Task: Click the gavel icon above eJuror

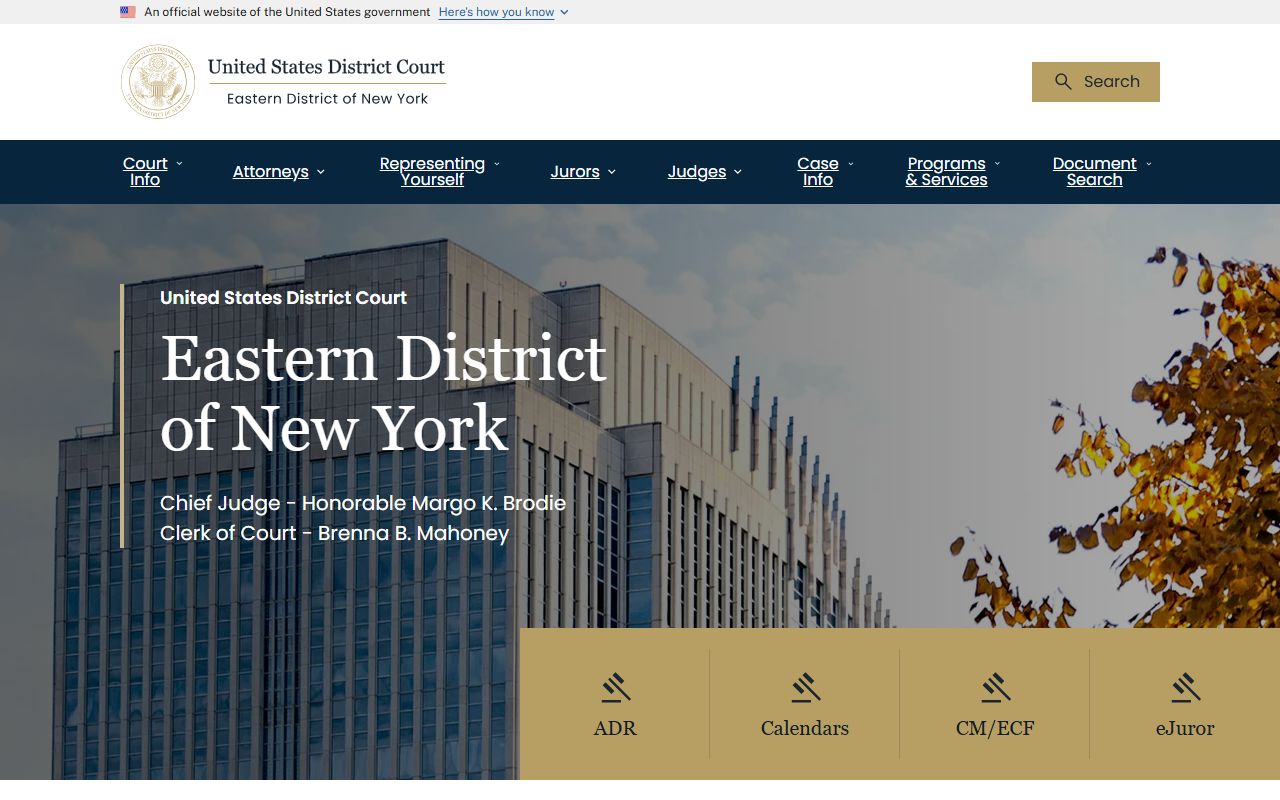Action: coord(1185,688)
